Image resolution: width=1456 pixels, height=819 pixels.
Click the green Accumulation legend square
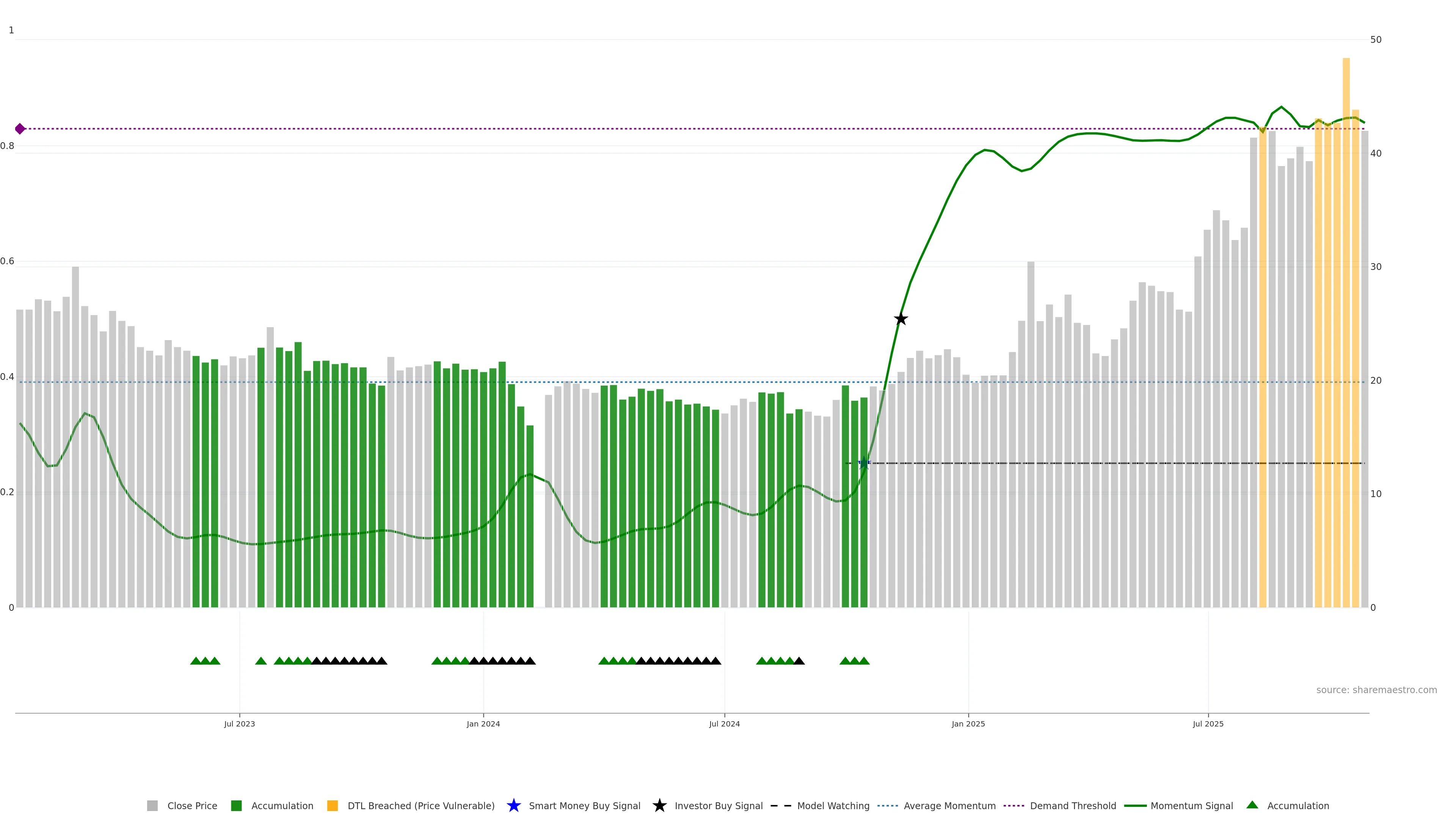(x=236, y=805)
